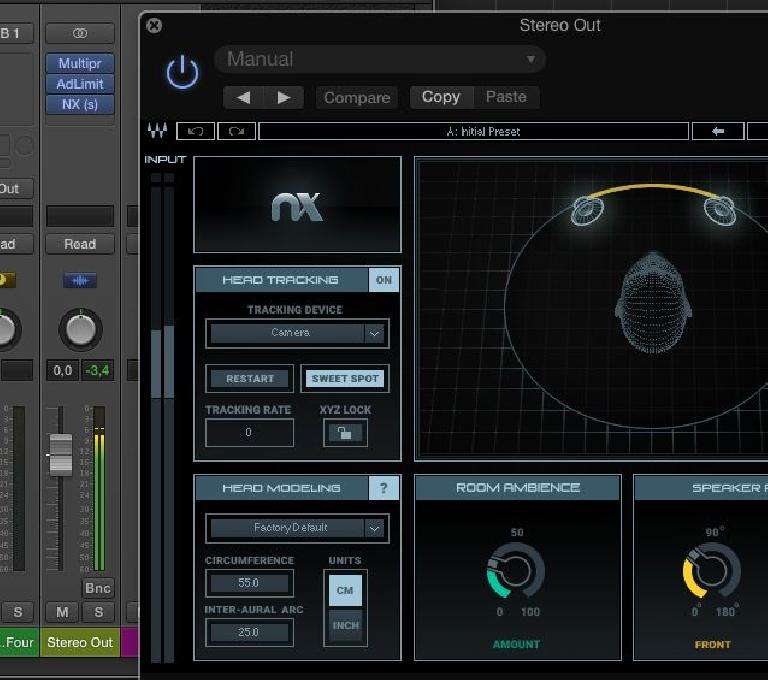Screen dimensions: 768x680
Task: Click the Waves undo arrow
Action: coord(195,131)
